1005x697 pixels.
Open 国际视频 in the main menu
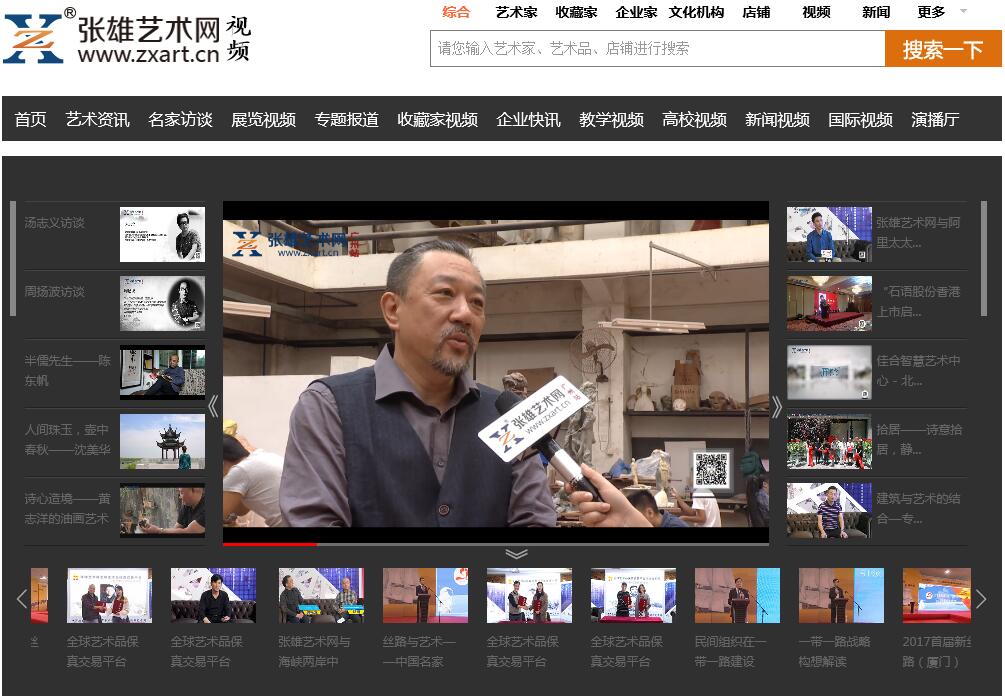[860, 119]
